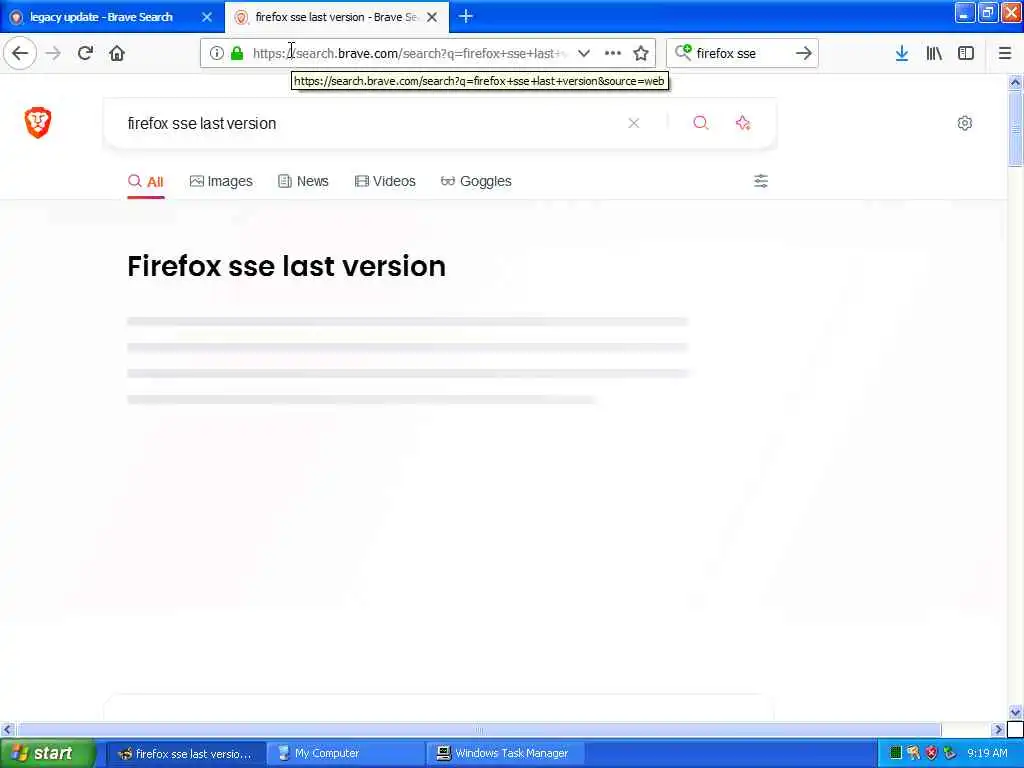Viewport: 1024px width, 768px height.
Task: Run search with the magnifier button
Action: [x=701, y=123]
